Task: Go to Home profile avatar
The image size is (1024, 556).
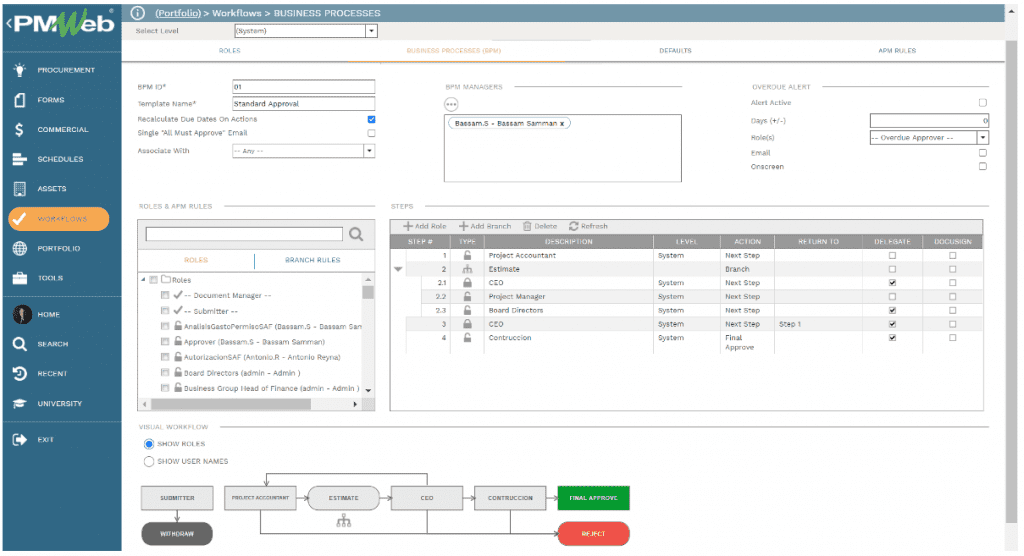Action: point(22,314)
